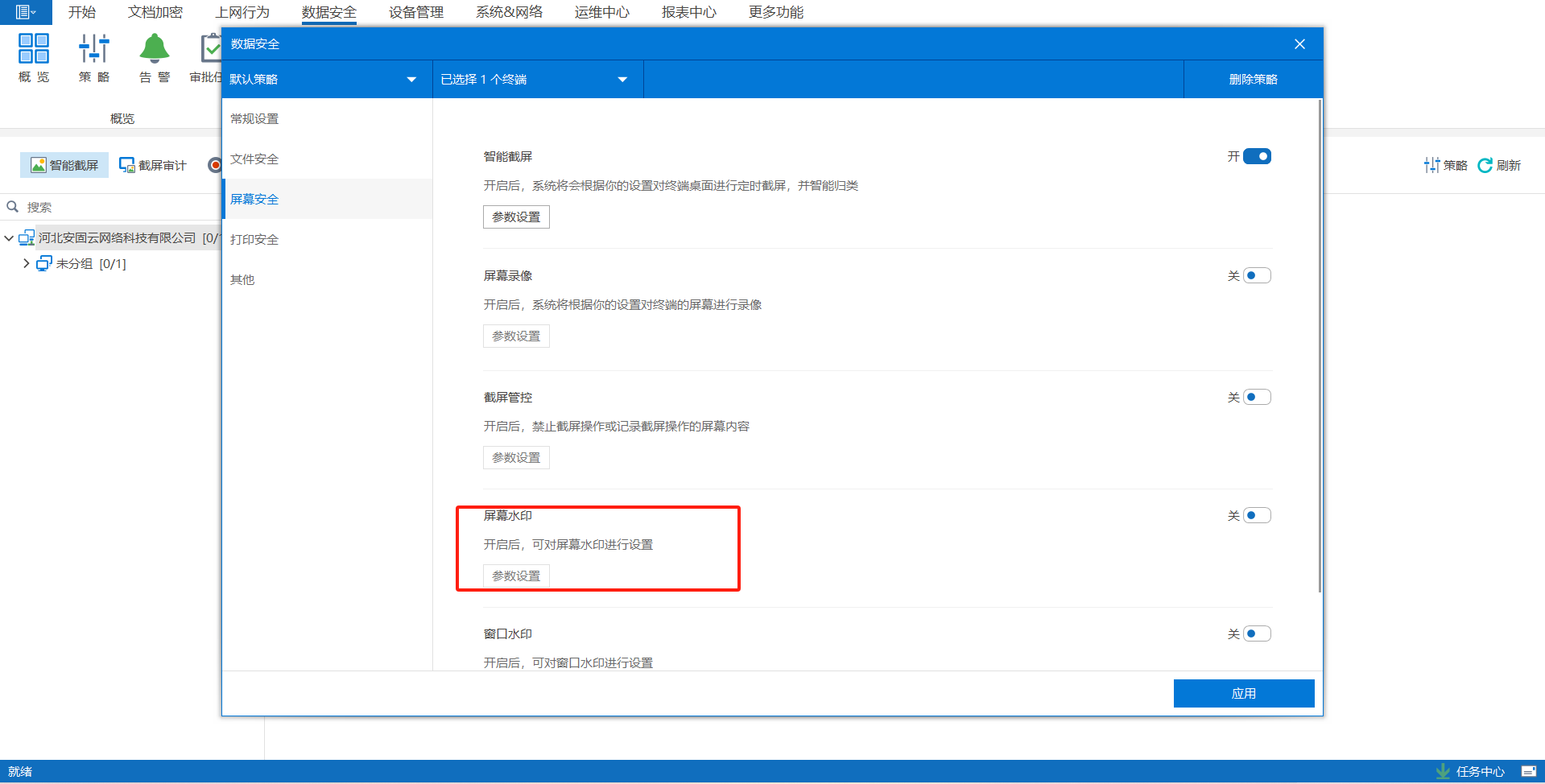Enable the 屏幕水印 toggle switch
Image resolution: width=1545 pixels, height=784 pixels.
pyautogui.click(x=1256, y=516)
